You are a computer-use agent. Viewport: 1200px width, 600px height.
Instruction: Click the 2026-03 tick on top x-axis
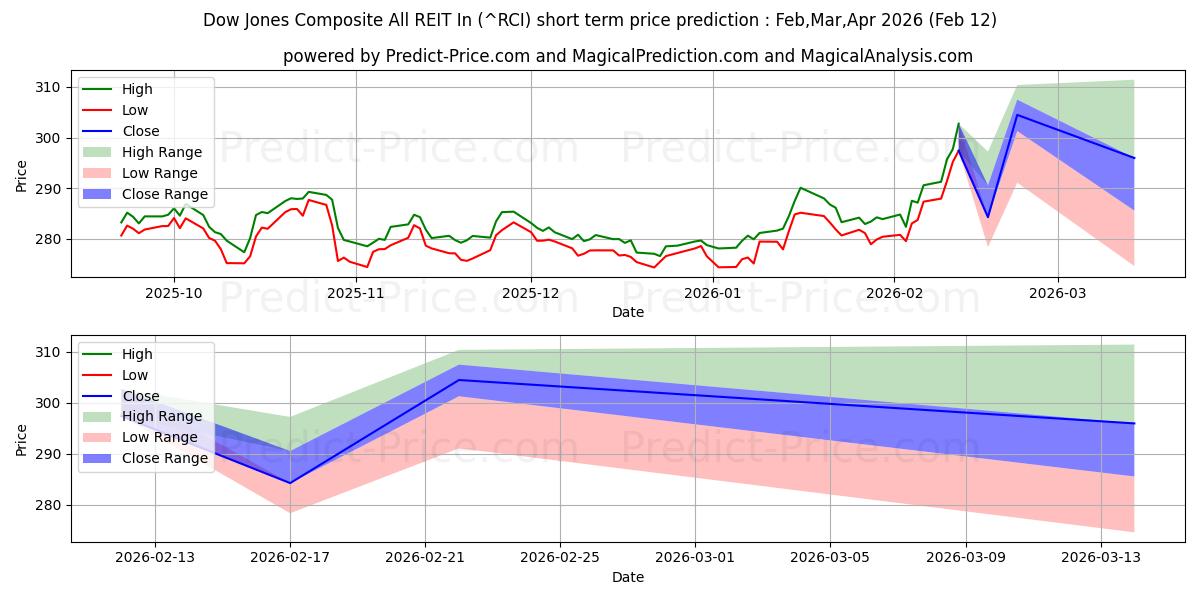click(x=1058, y=293)
